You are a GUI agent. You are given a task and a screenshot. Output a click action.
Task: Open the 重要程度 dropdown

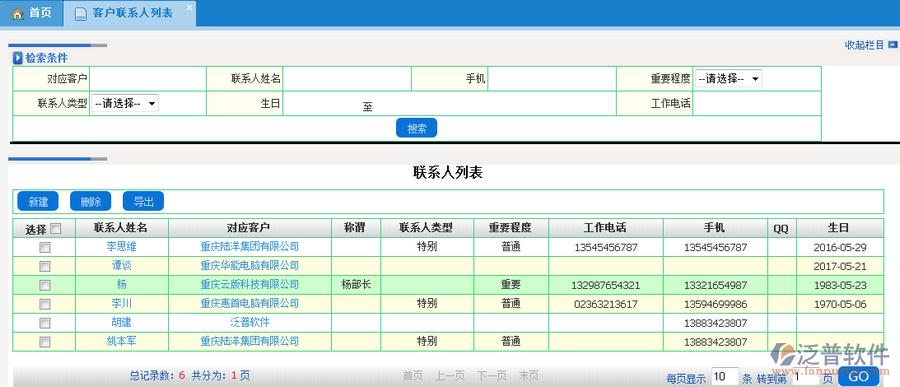click(728, 79)
